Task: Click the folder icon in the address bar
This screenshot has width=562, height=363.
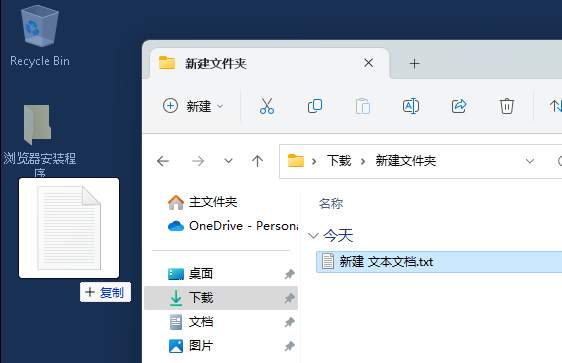Action: tap(296, 161)
